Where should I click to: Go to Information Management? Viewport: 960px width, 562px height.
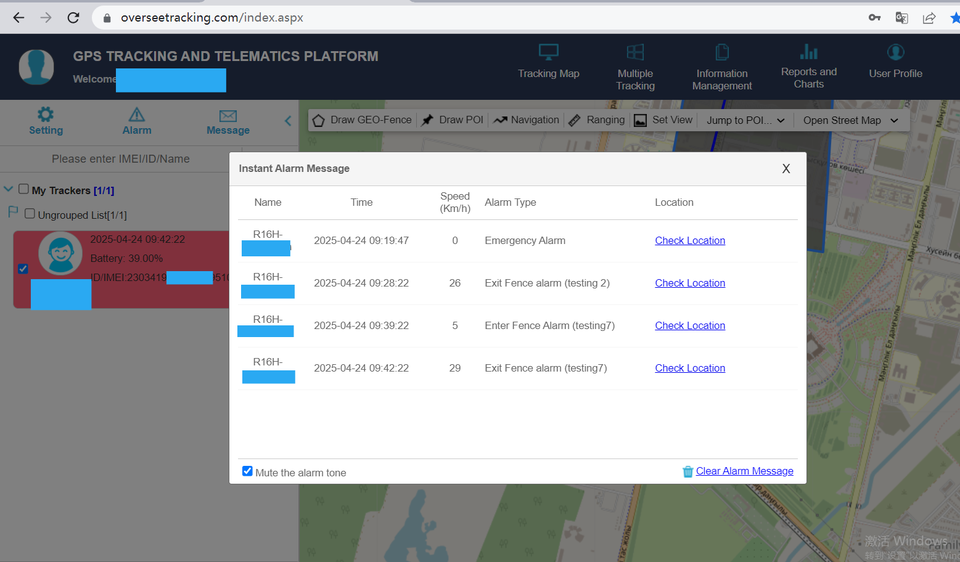722,66
